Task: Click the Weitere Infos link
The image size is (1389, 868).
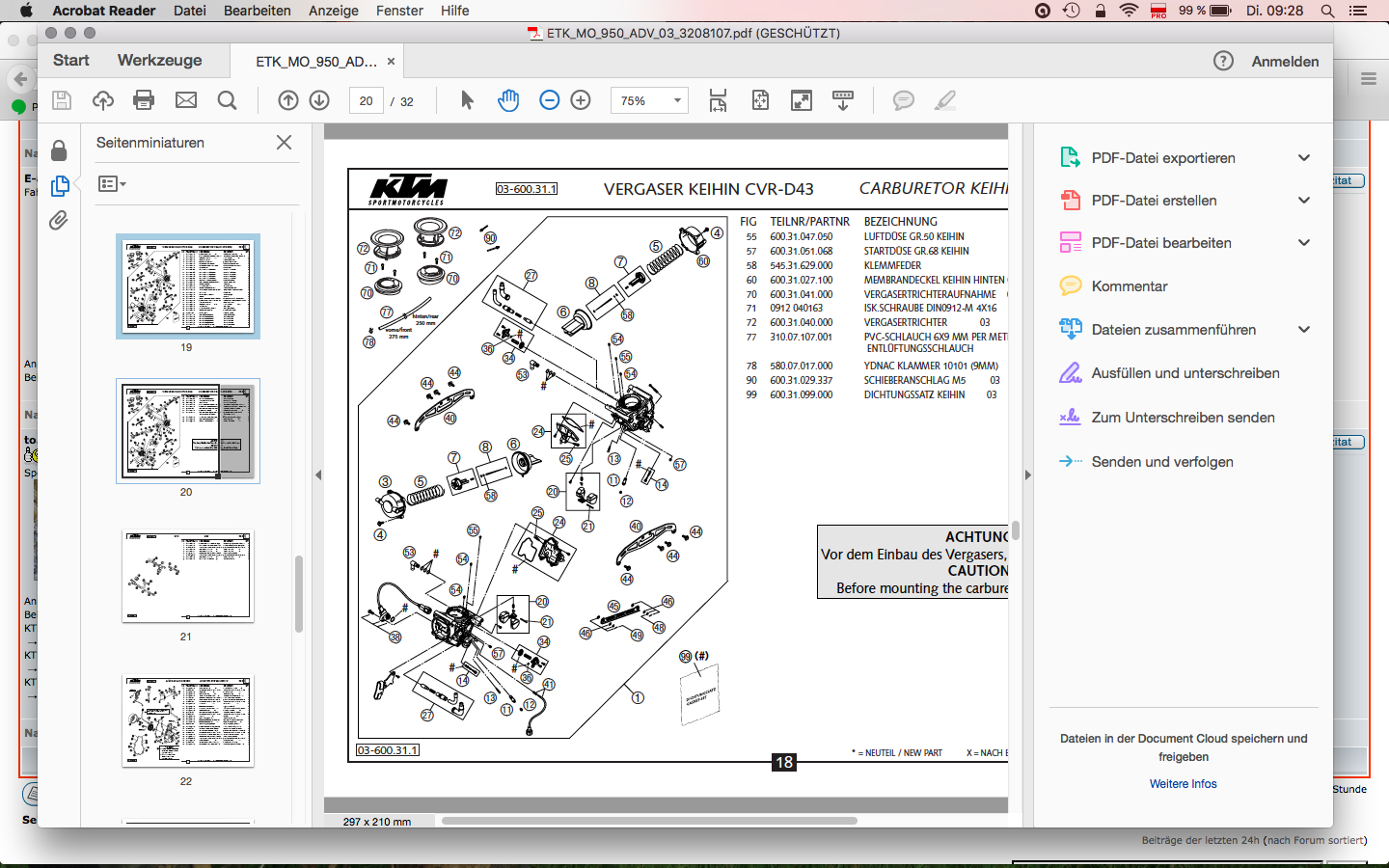Action: pos(1183,784)
